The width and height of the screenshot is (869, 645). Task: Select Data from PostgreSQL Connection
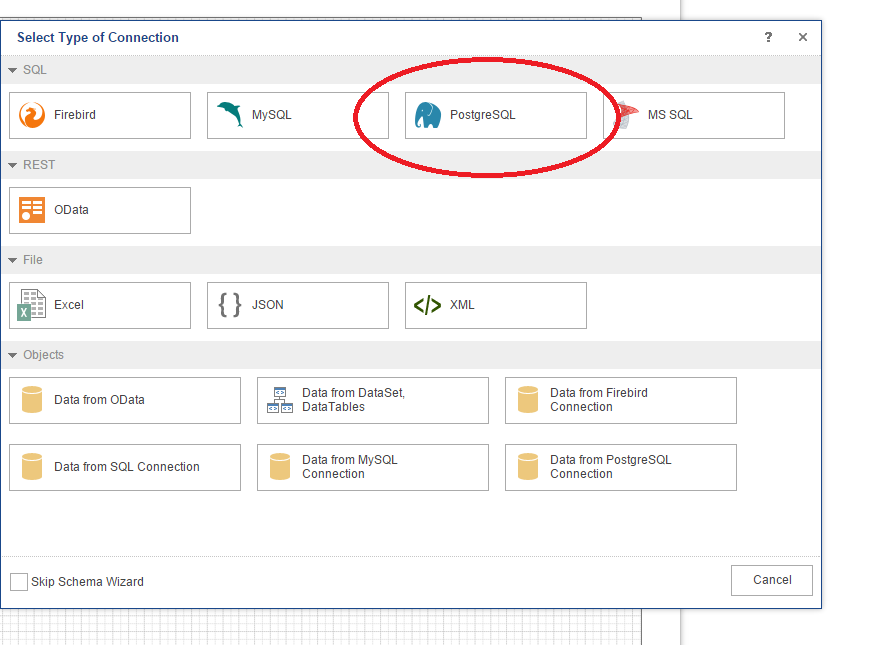(621, 467)
